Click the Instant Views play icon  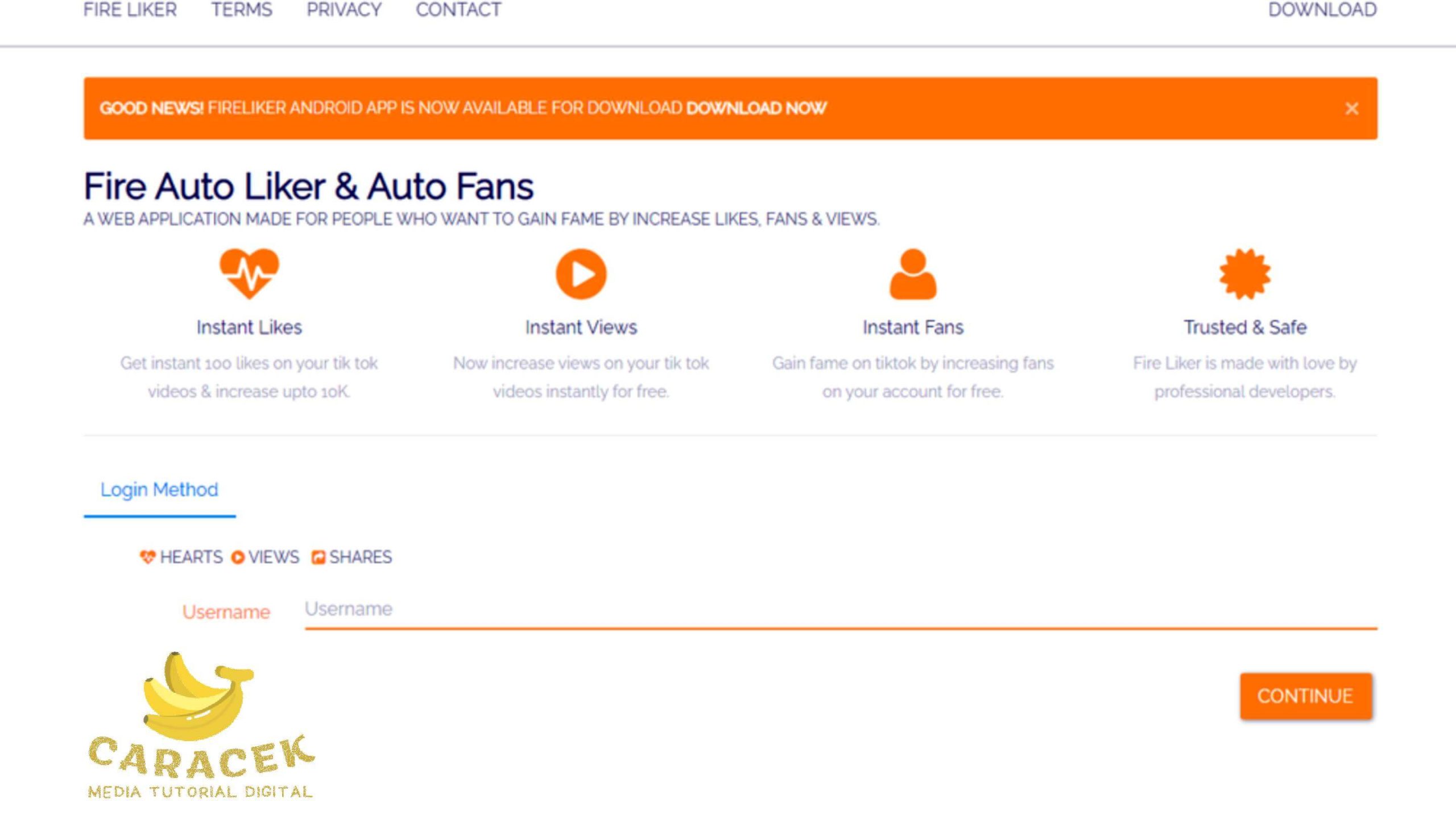(581, 274)
